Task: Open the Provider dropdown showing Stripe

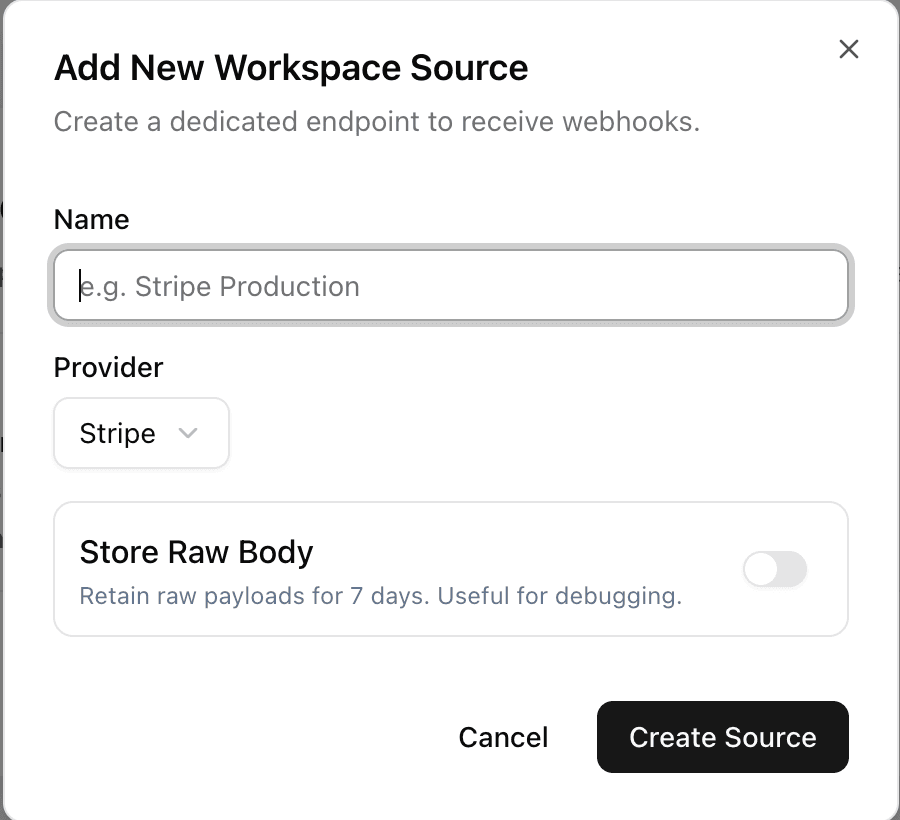Action: tap(141, 433)
